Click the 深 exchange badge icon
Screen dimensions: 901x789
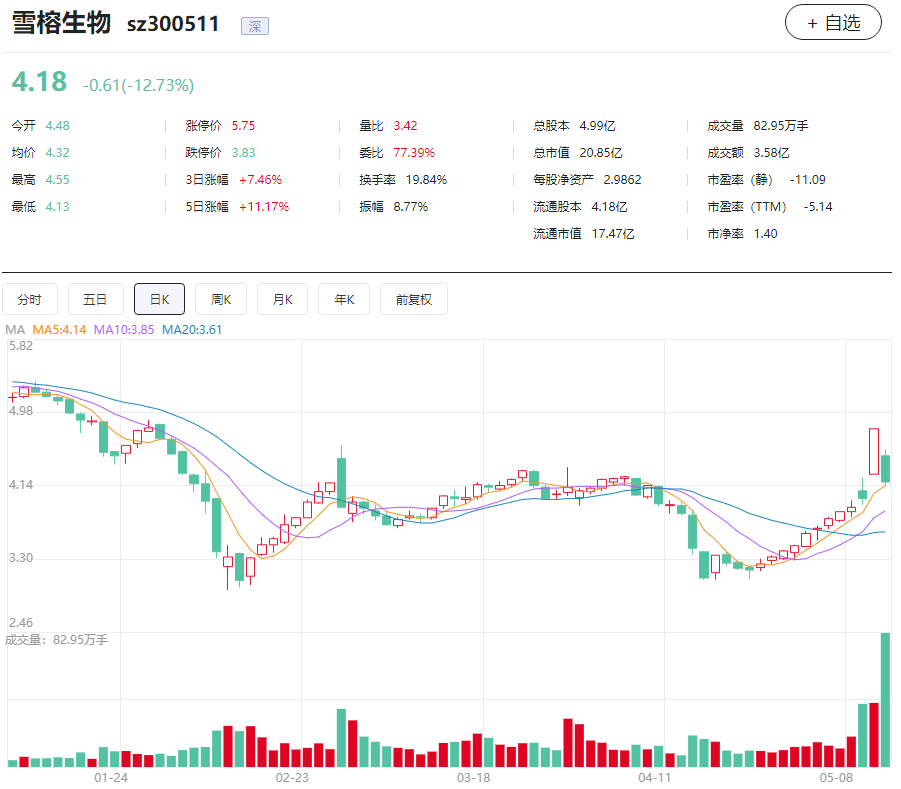pos(255,26)
